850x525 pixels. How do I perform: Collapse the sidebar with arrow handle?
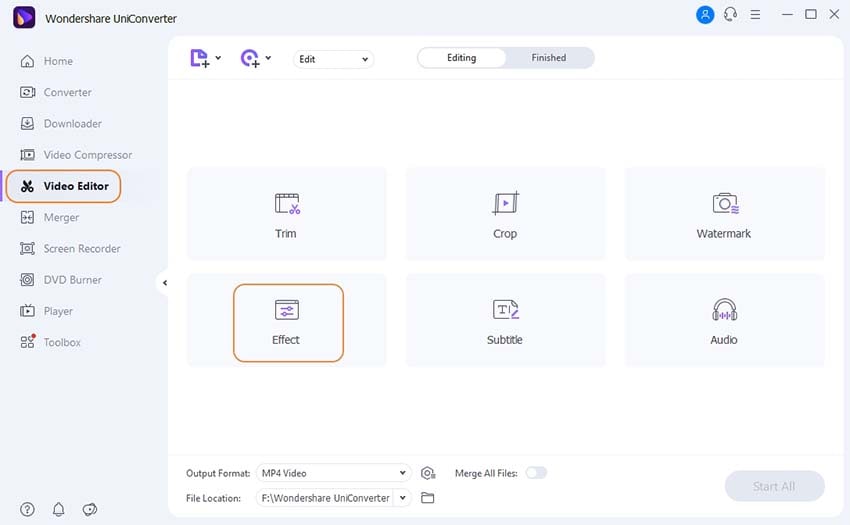click(x=164, y=283)
